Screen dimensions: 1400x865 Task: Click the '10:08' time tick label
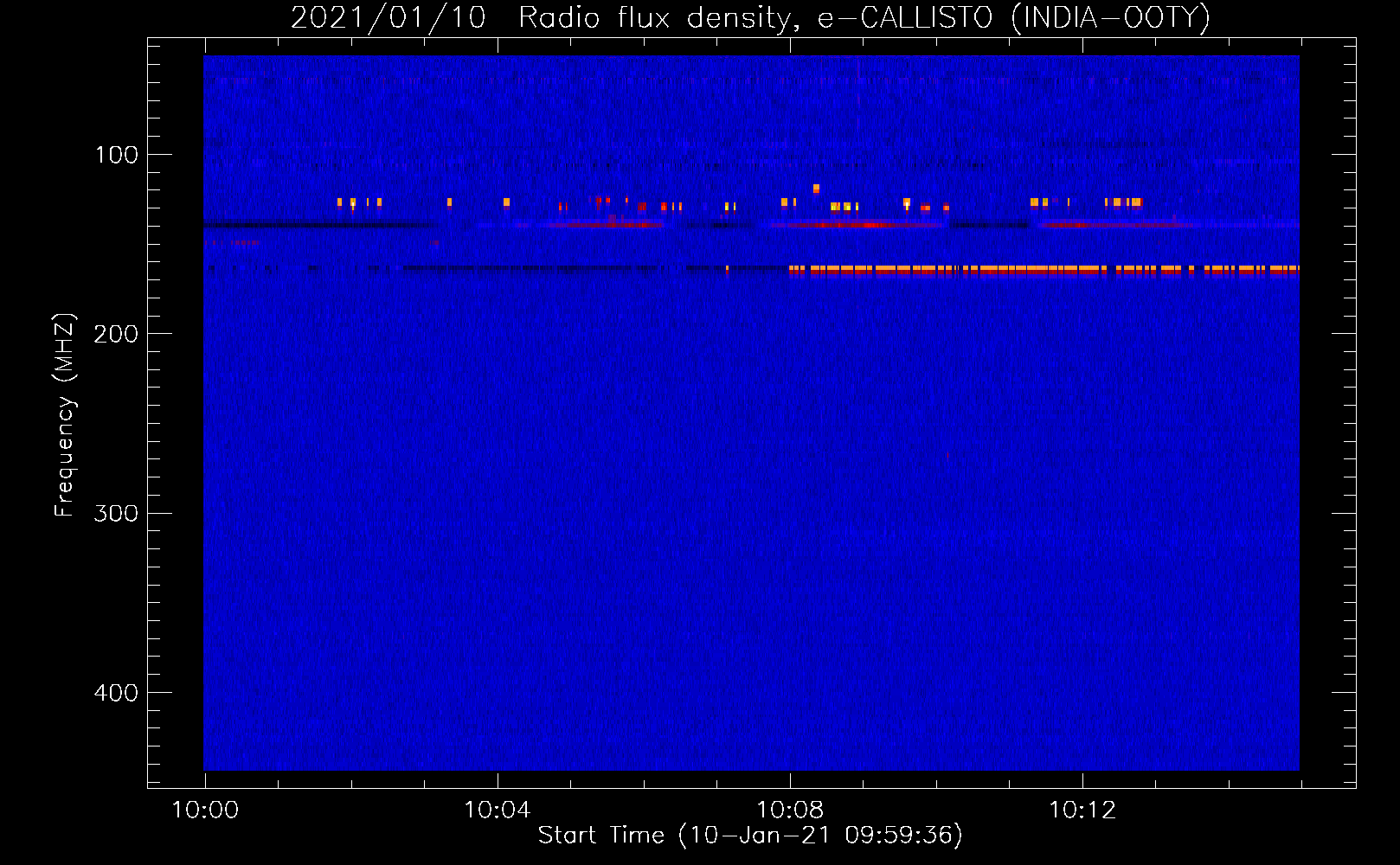pyautogui.click(x=790, y=811)
